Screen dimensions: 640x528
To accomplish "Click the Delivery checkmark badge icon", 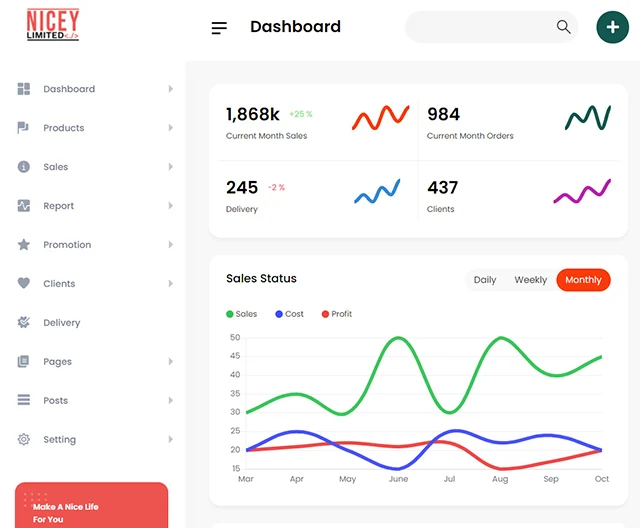I will click(x=24, y=322).
